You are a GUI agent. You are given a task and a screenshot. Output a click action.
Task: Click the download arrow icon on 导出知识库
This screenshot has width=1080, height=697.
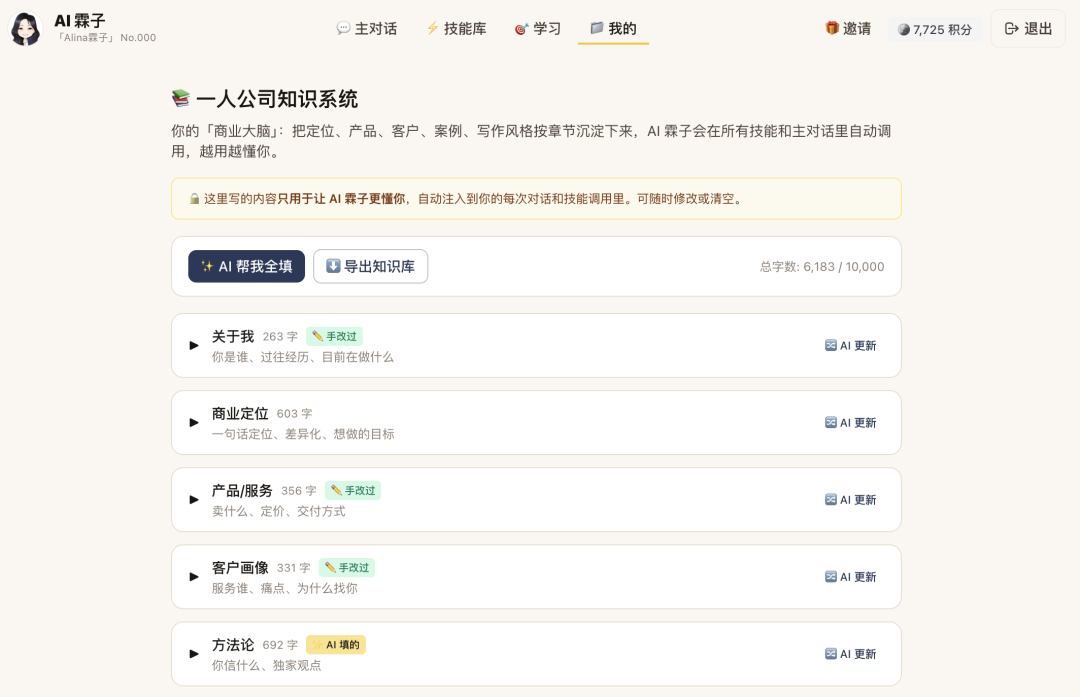pyautogui.click(x=333, y=266)
